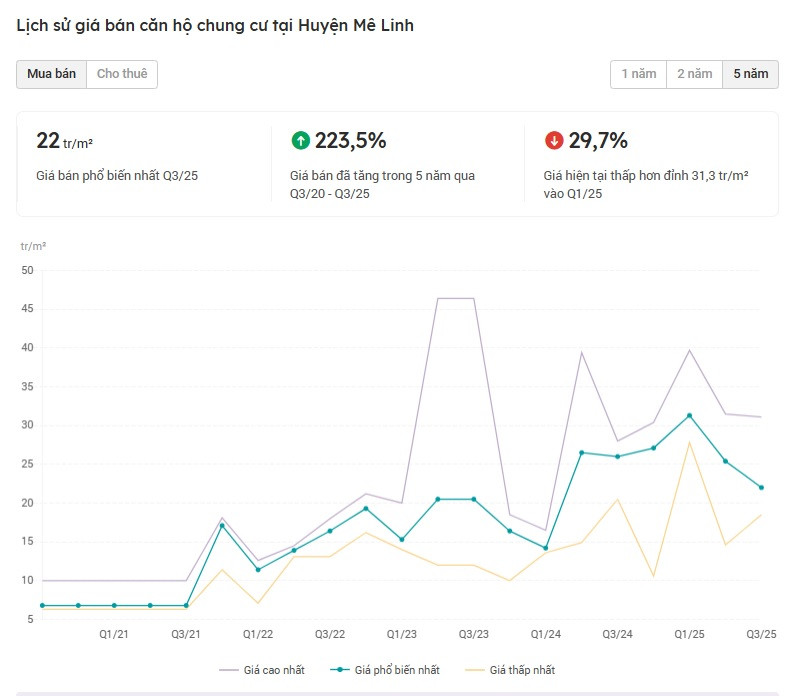Select the teal data point at Q3/22
Image resolution: width=799 pixels, height=696 pixels.
click(330, 531)
